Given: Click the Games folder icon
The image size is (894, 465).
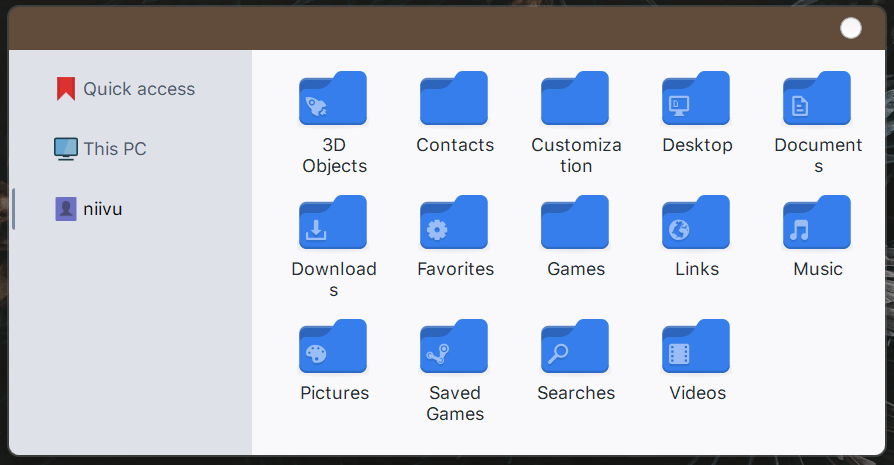Looking at the screenshot, I should 576,224.
